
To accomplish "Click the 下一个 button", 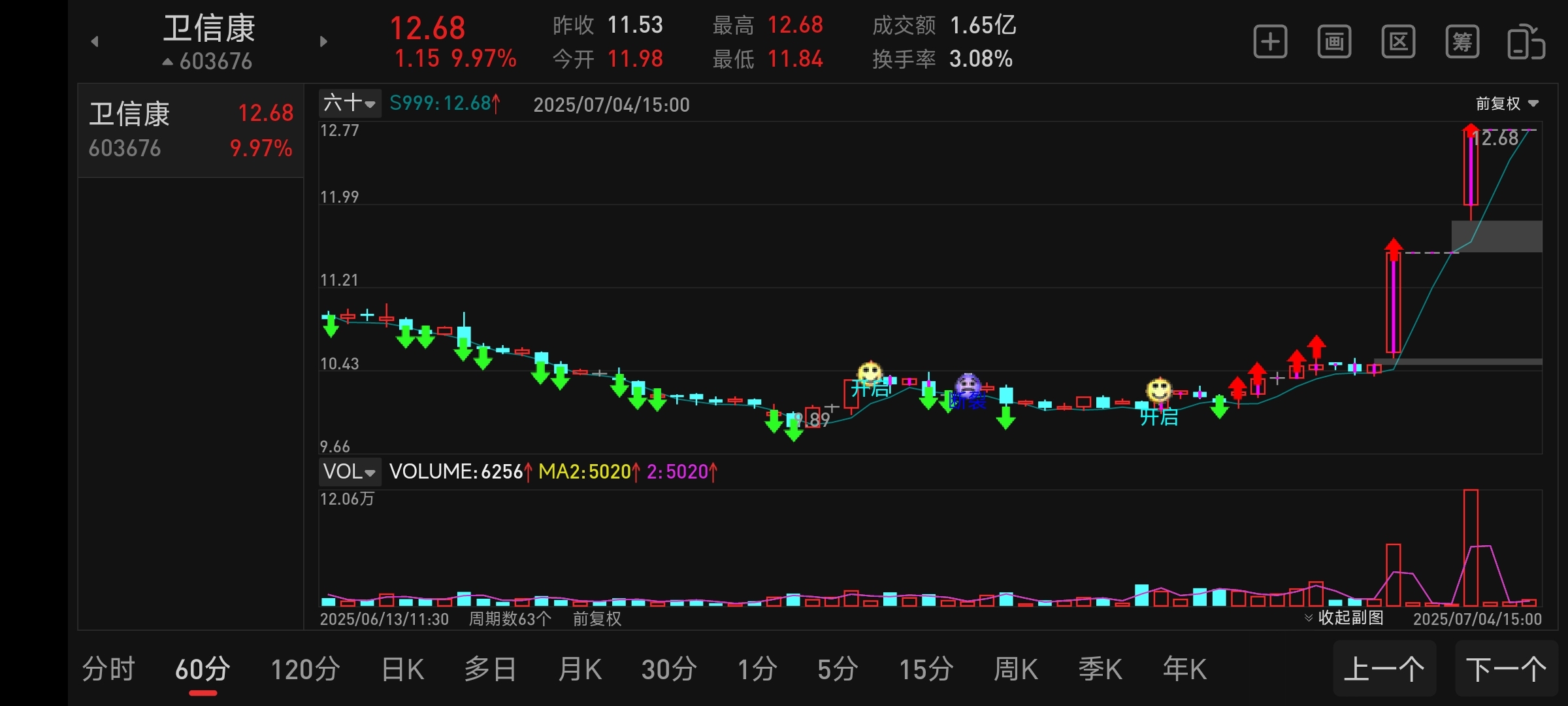I will 1507,669.
